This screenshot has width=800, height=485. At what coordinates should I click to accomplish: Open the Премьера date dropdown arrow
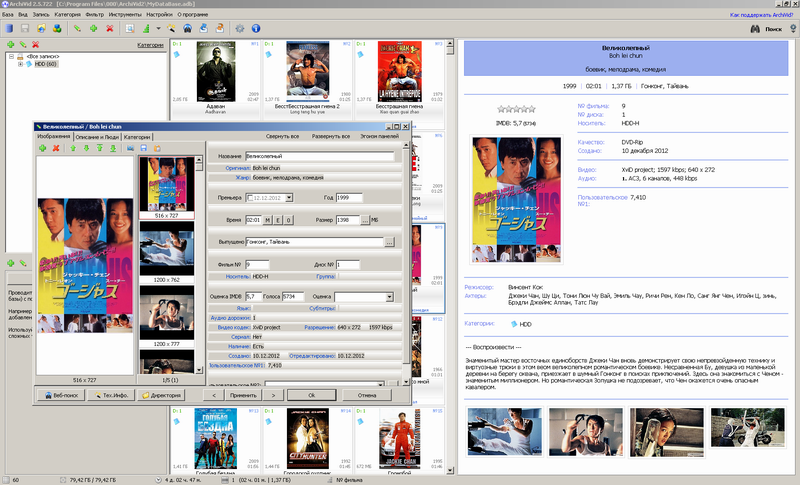(289, 197)
